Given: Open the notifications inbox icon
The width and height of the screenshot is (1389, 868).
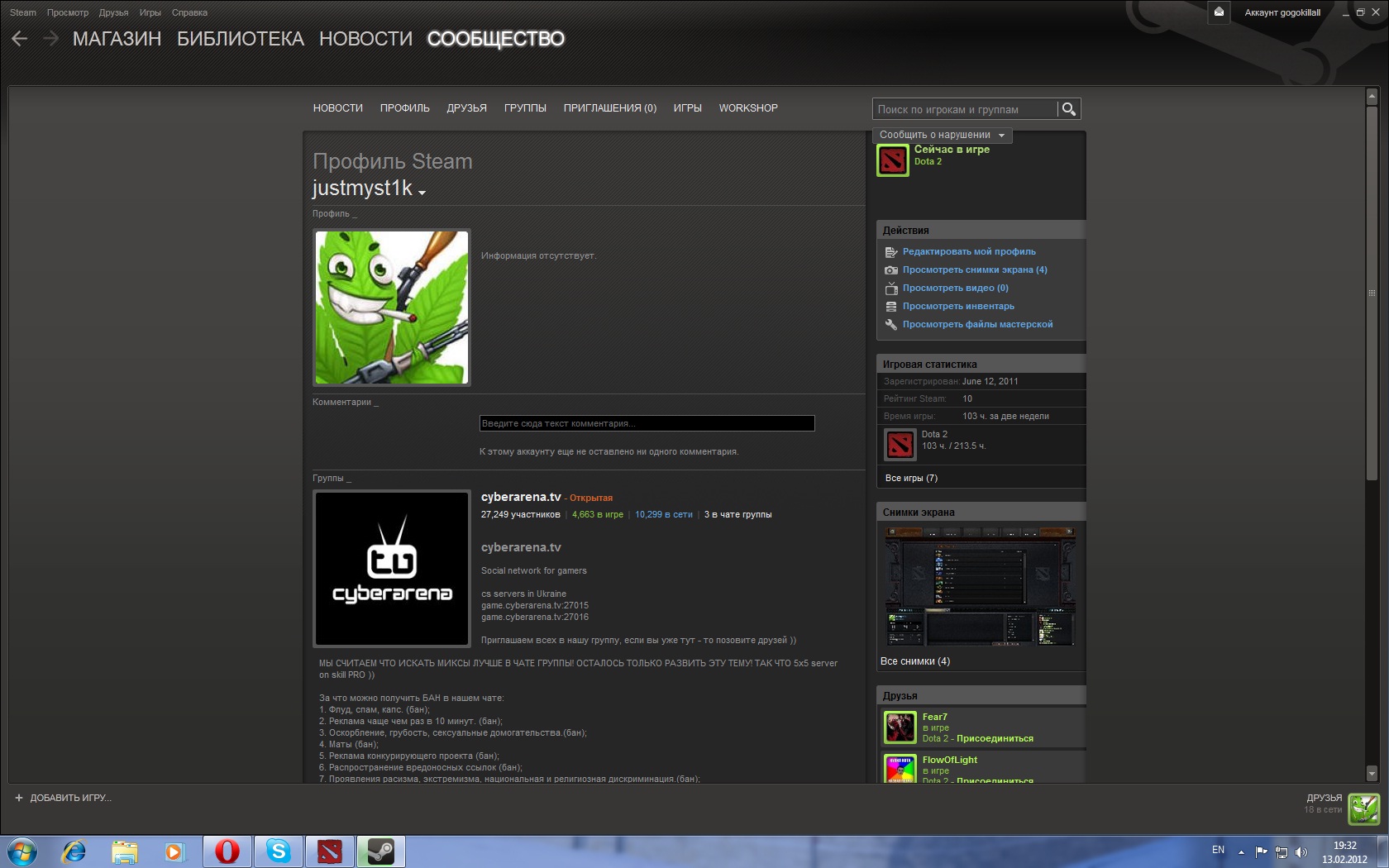Looking at the screenshot, I should [x=1219, y=12].
